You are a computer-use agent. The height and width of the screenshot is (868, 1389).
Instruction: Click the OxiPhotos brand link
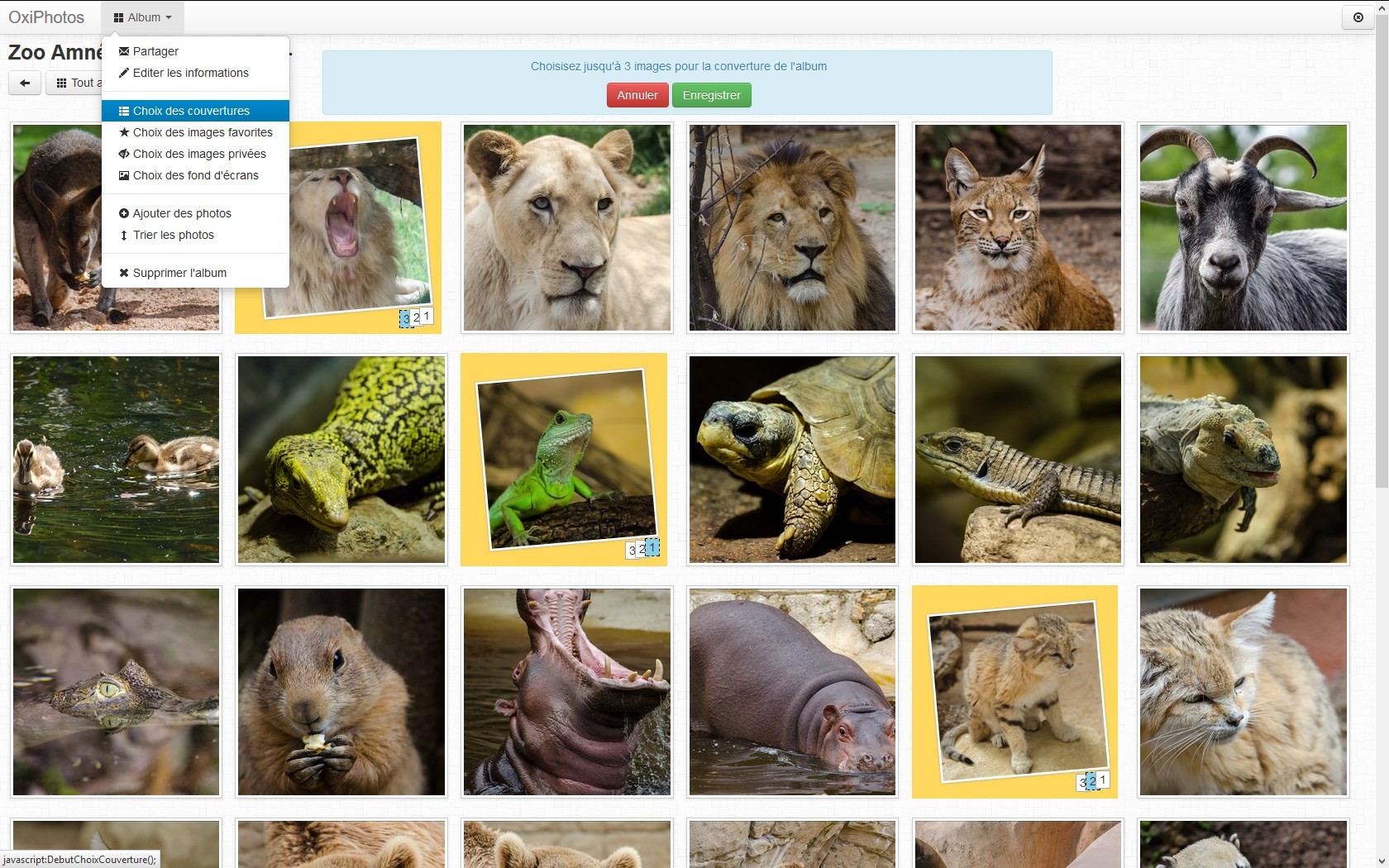[x=46, y=17]
